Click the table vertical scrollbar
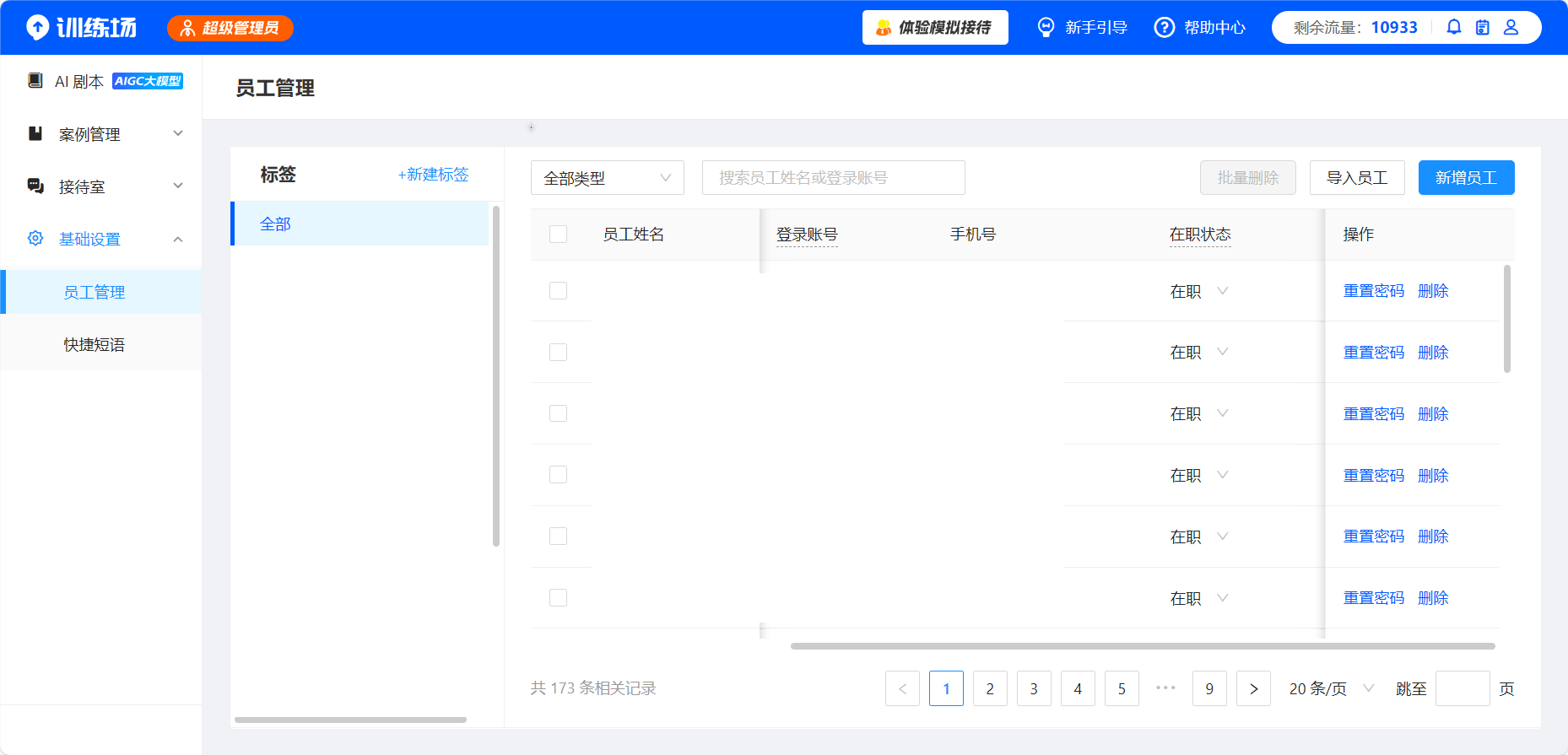The width and height of the screenshot is (1568, 755). point(1507,319)
